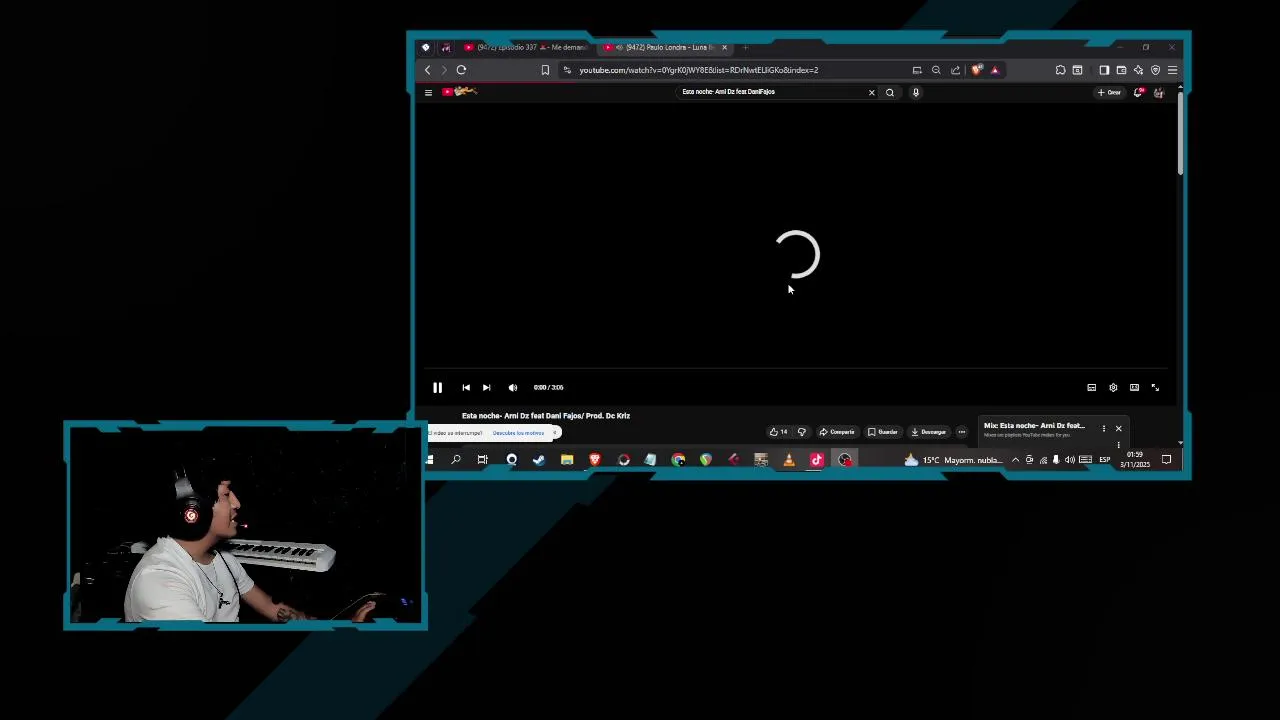Open Task View on taskbar
This screenshot has height=720, width=1280.
tap(483, 460)
